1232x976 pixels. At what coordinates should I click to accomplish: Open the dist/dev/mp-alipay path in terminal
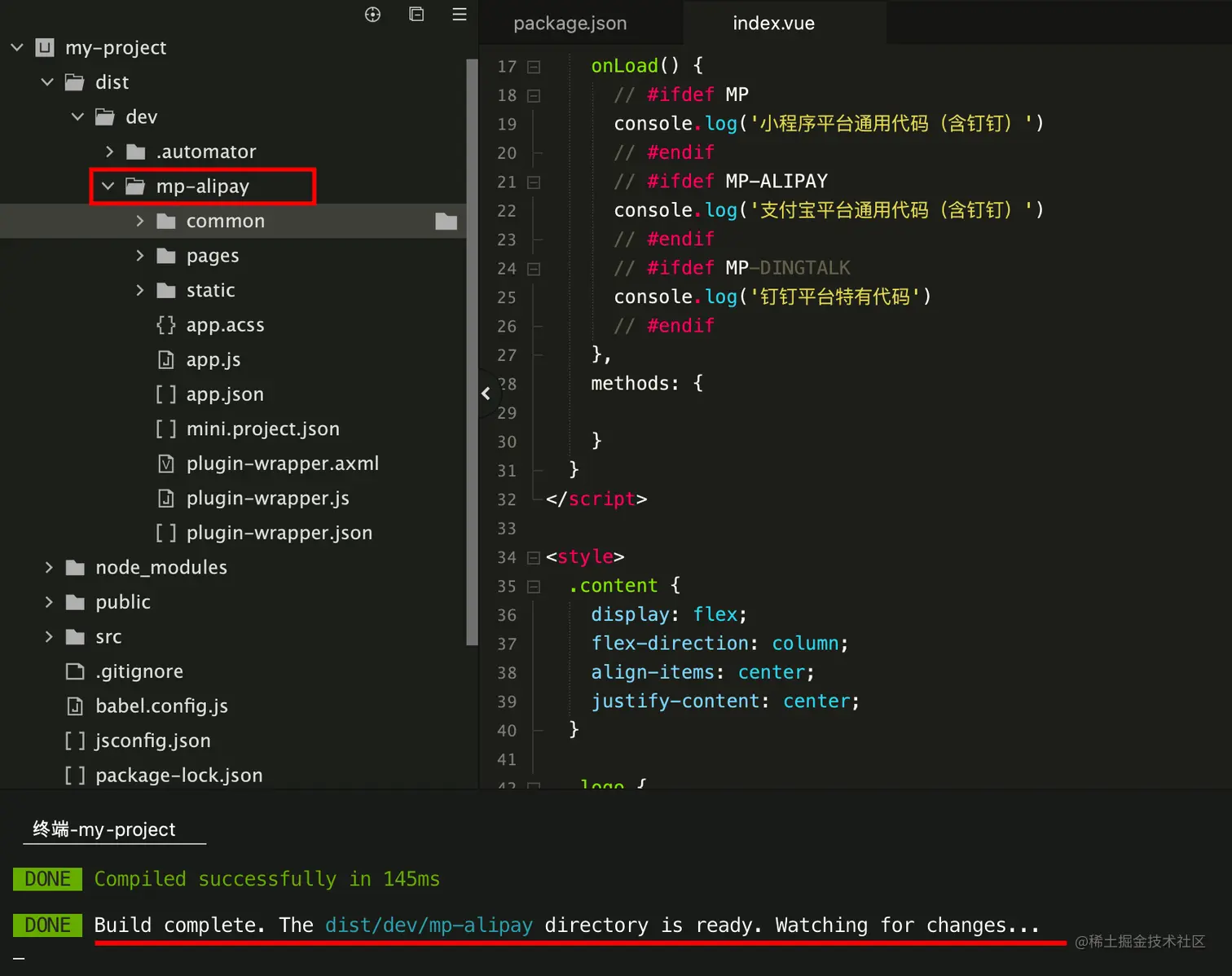[x=429, y=925]
